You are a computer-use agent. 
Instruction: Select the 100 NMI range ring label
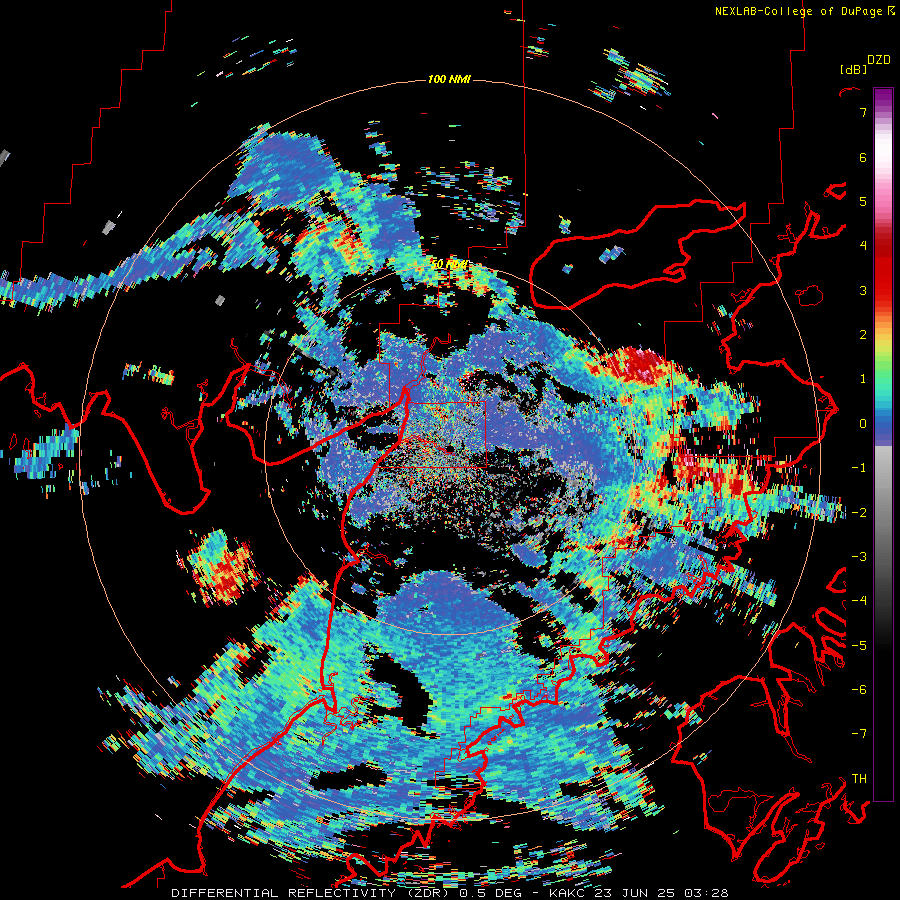point(449,79)
